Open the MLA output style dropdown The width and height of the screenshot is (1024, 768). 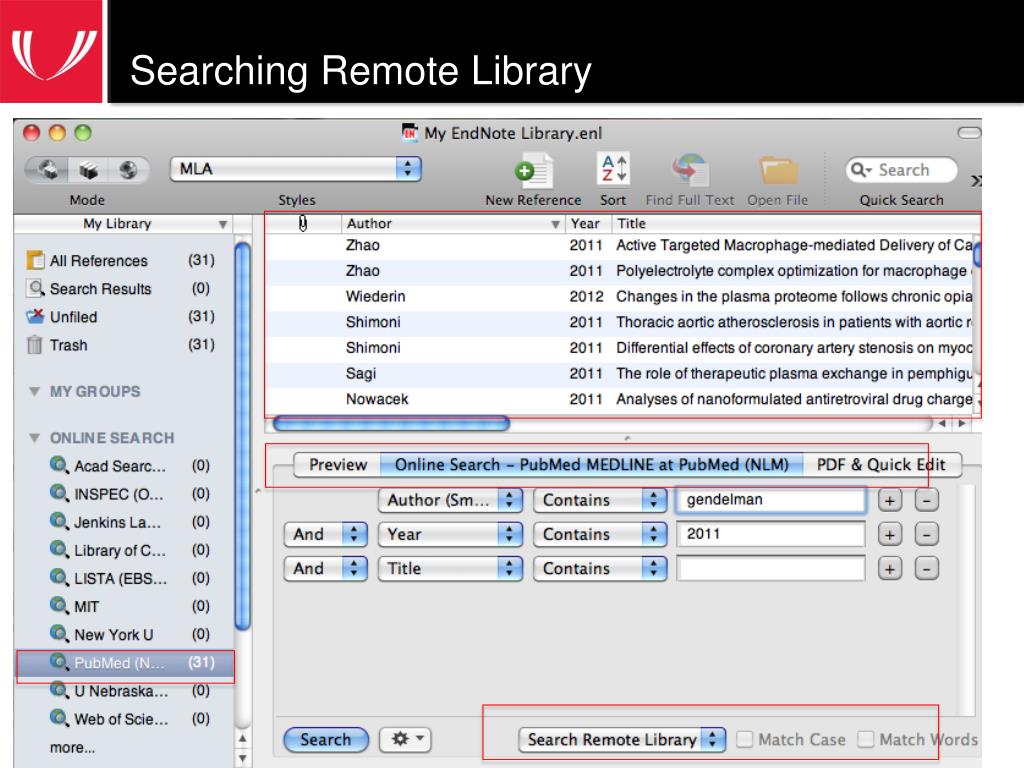click(296, 170)
